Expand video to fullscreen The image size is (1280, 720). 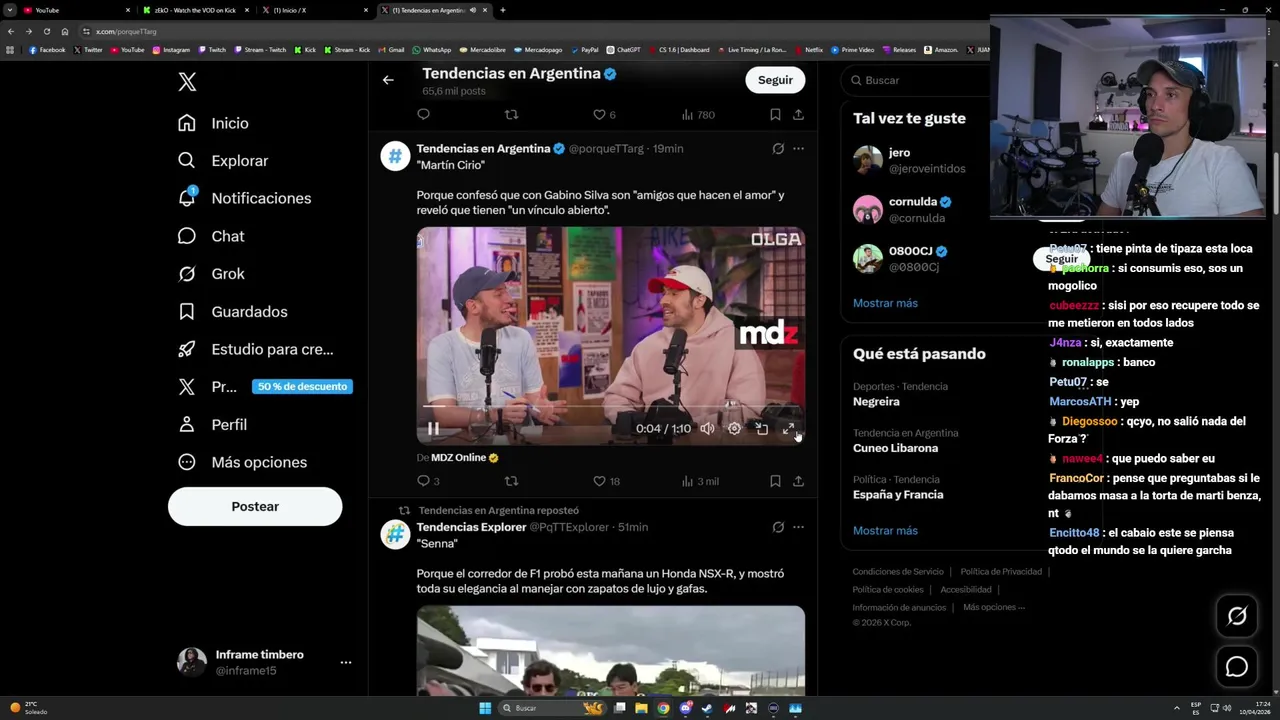(x=788, y=428)
